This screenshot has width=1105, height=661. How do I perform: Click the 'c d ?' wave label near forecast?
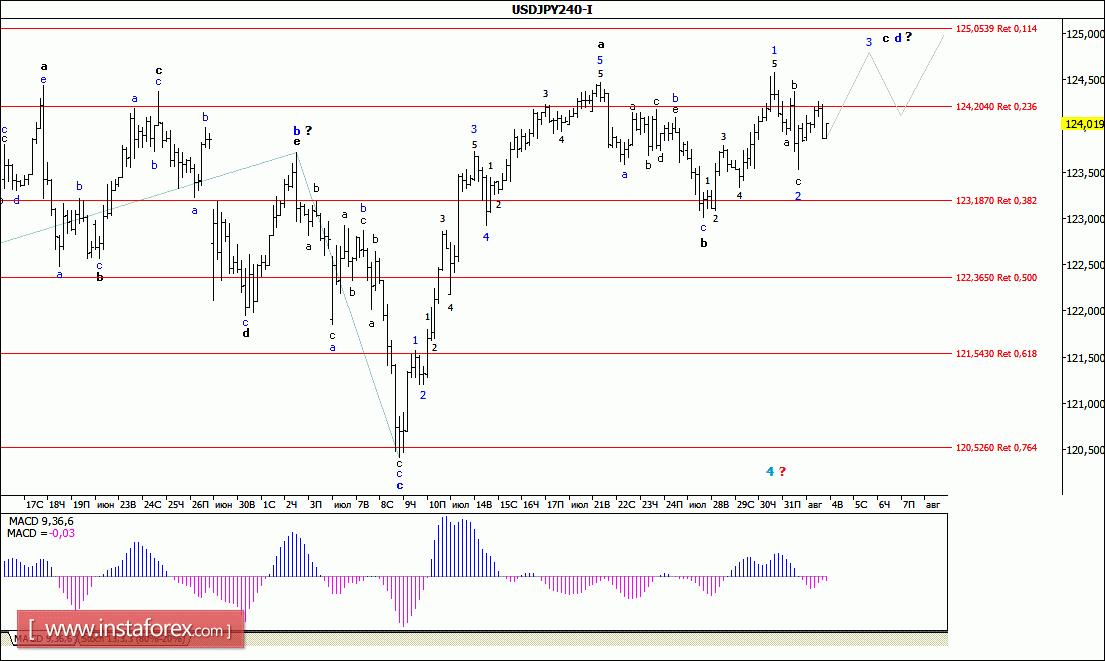pos(897,37)
